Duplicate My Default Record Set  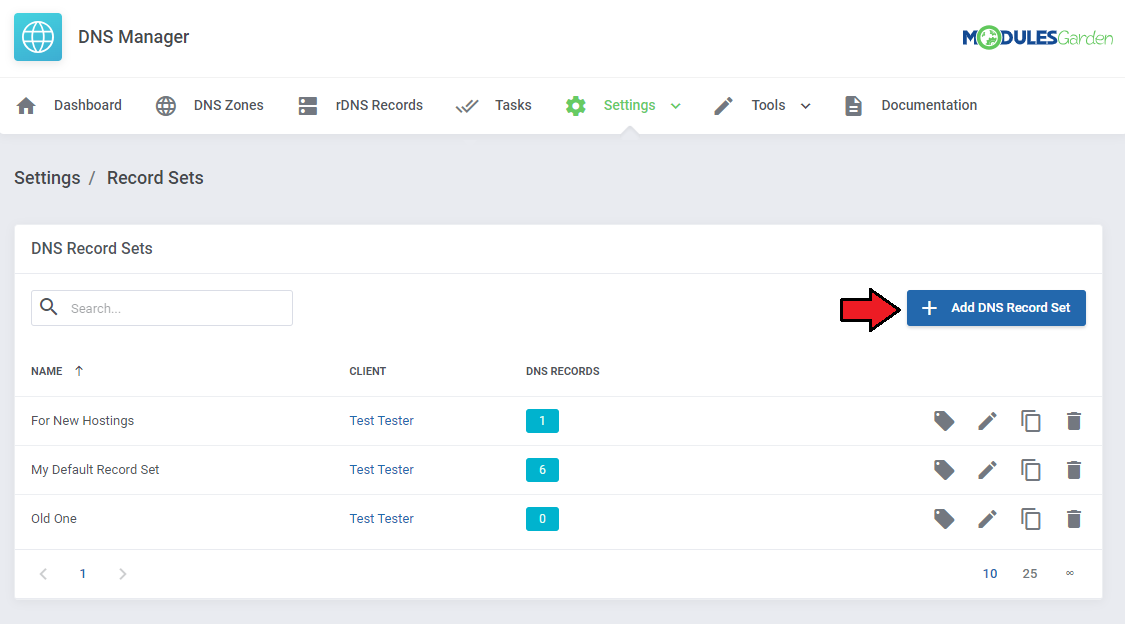pos(1030,470)
